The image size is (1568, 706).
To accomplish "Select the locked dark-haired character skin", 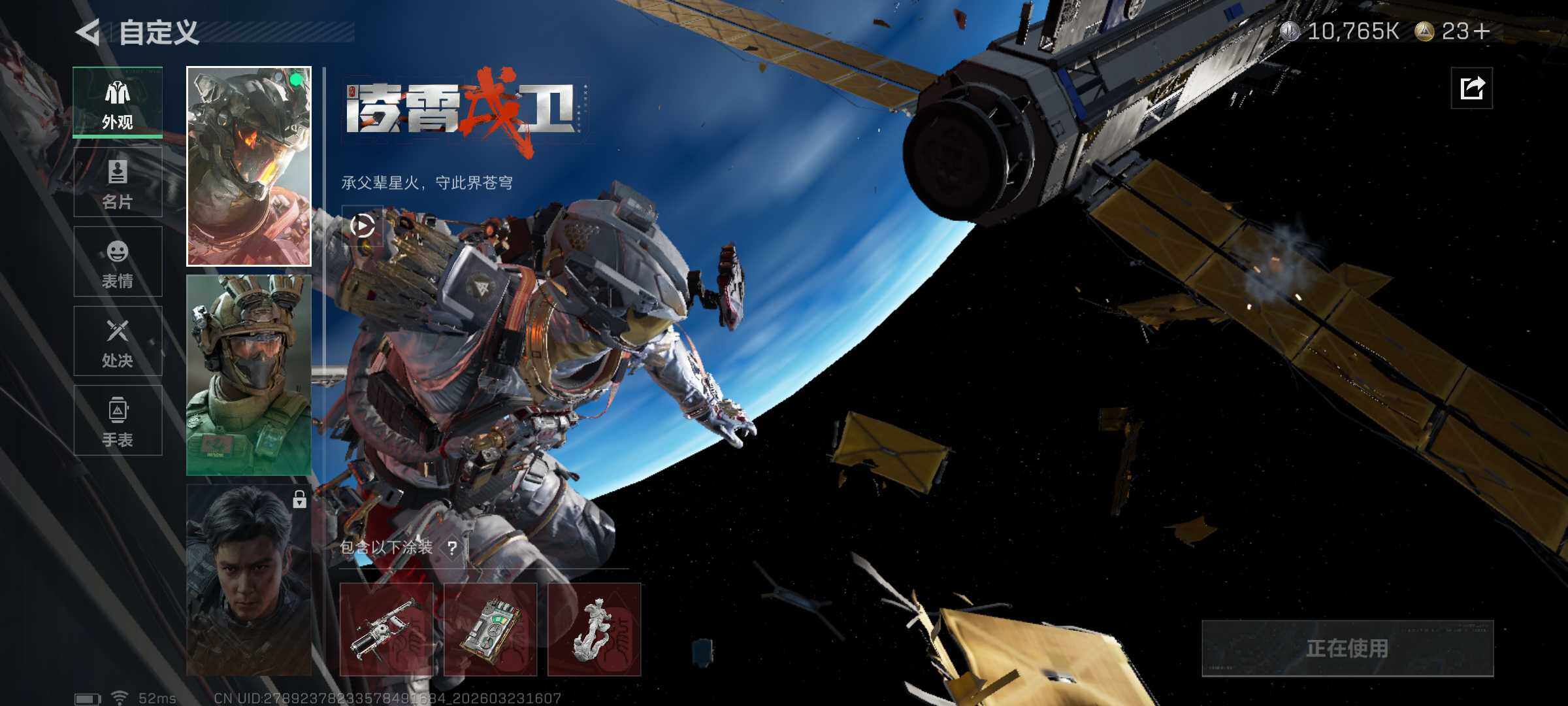I will coord(248,580).
